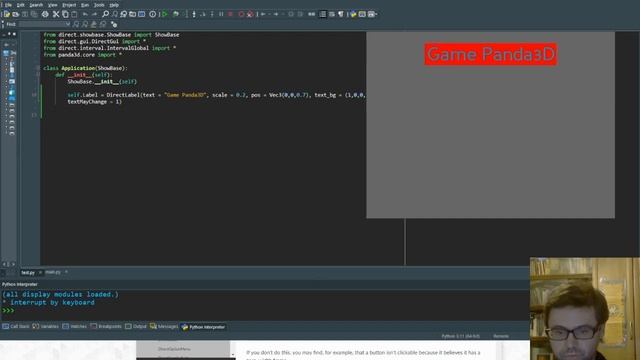This screenshot has width=640, height=360.
Task: Click the Replace toolbar icon
Action: (x=123, y=14)
